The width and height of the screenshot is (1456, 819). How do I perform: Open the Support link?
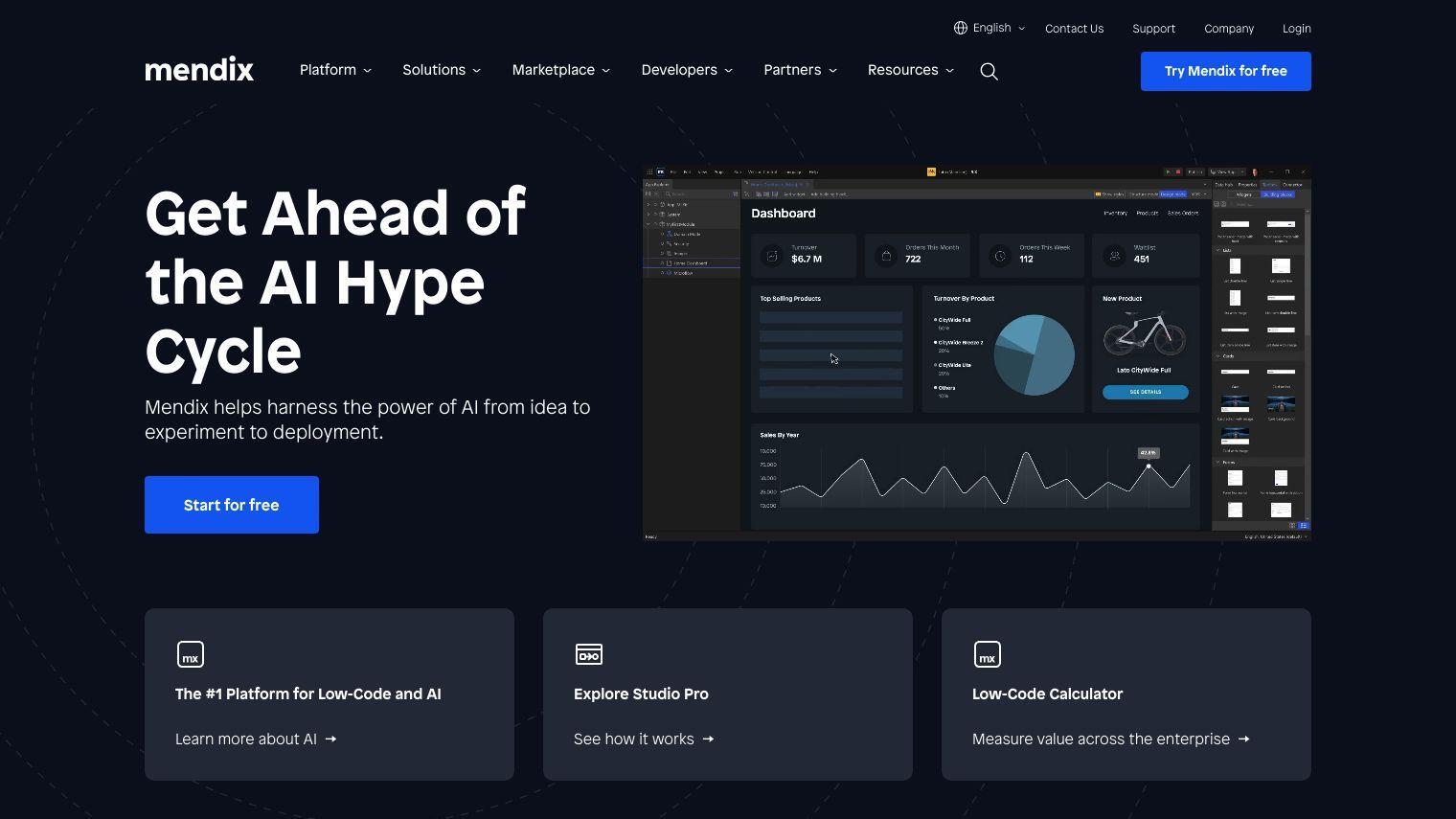1153,29
